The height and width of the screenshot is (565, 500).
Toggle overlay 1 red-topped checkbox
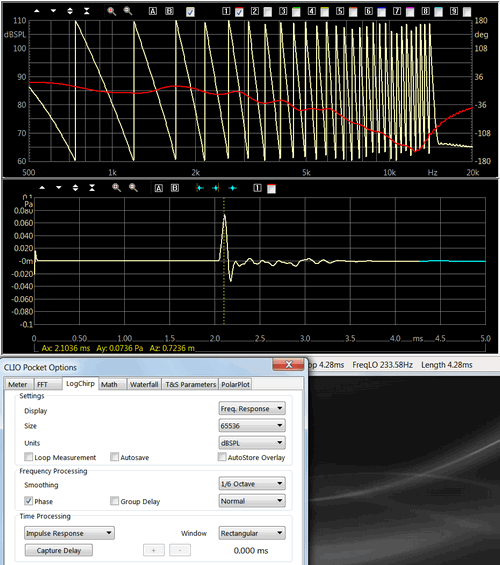(239, 12)
